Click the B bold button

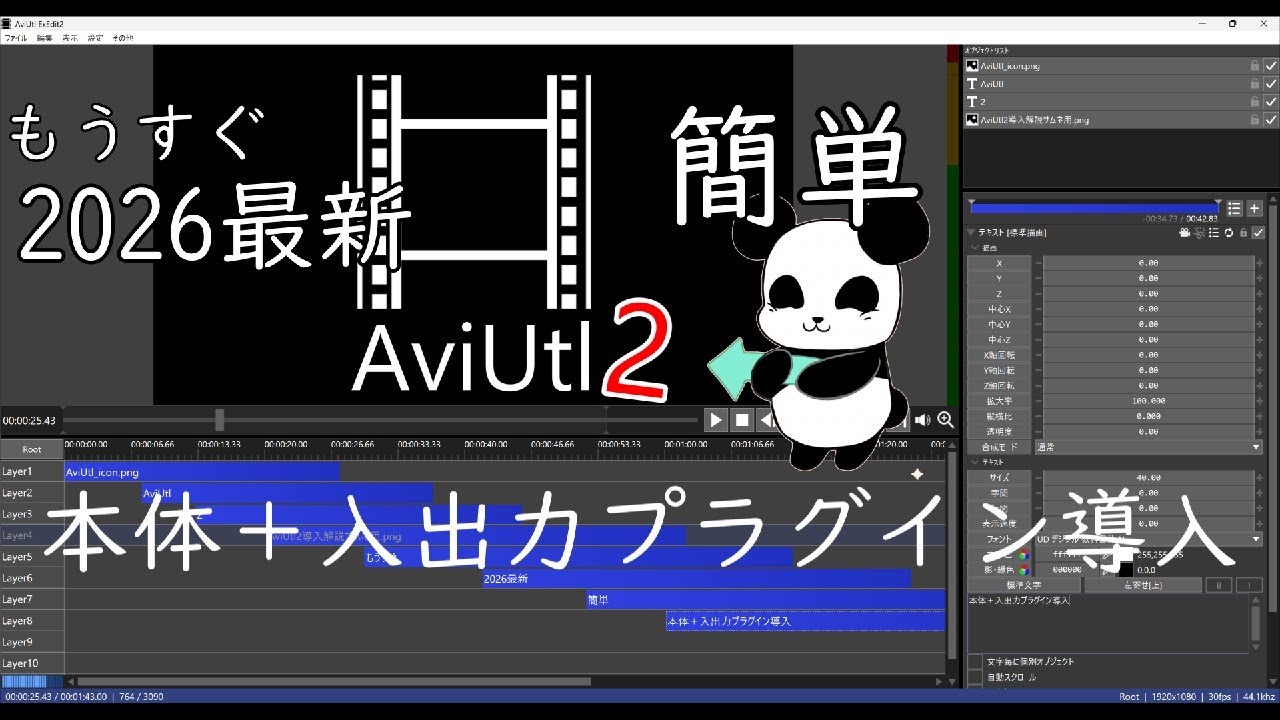[1217, 585]
